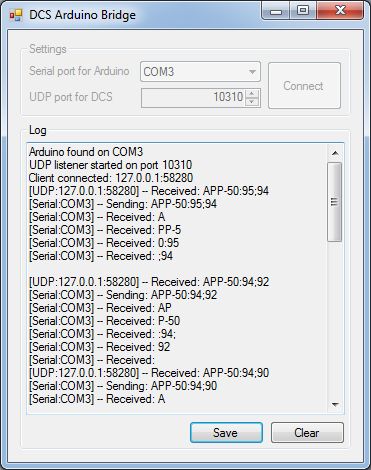The image size is (371, 470).
Task: Click the DCS Arduino Bridge app icon
Action: click(x=16, y=15)
